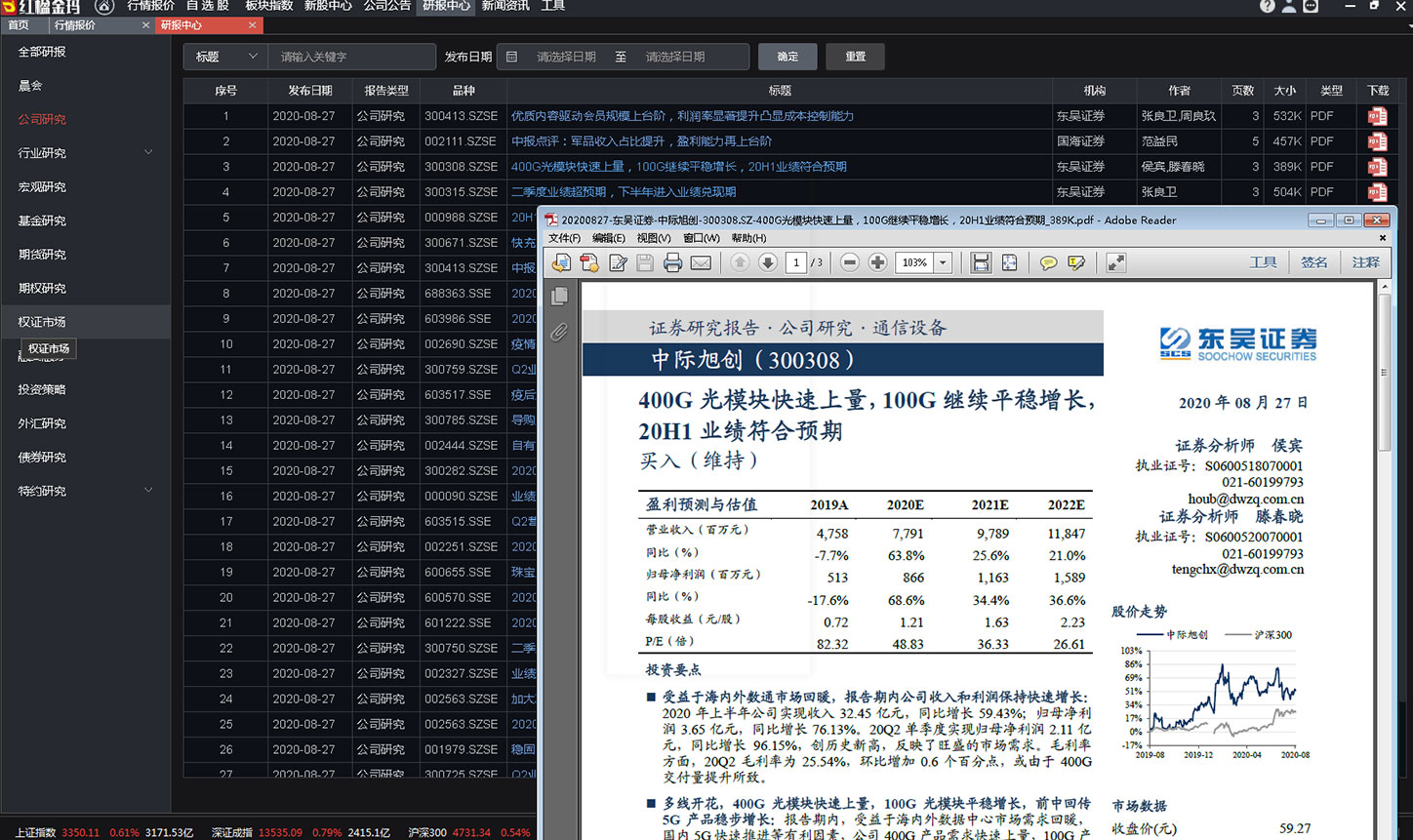Open the 视图(V) menu in Adobe Reader
The image size is (1413, 840).
tap(654, 238)
